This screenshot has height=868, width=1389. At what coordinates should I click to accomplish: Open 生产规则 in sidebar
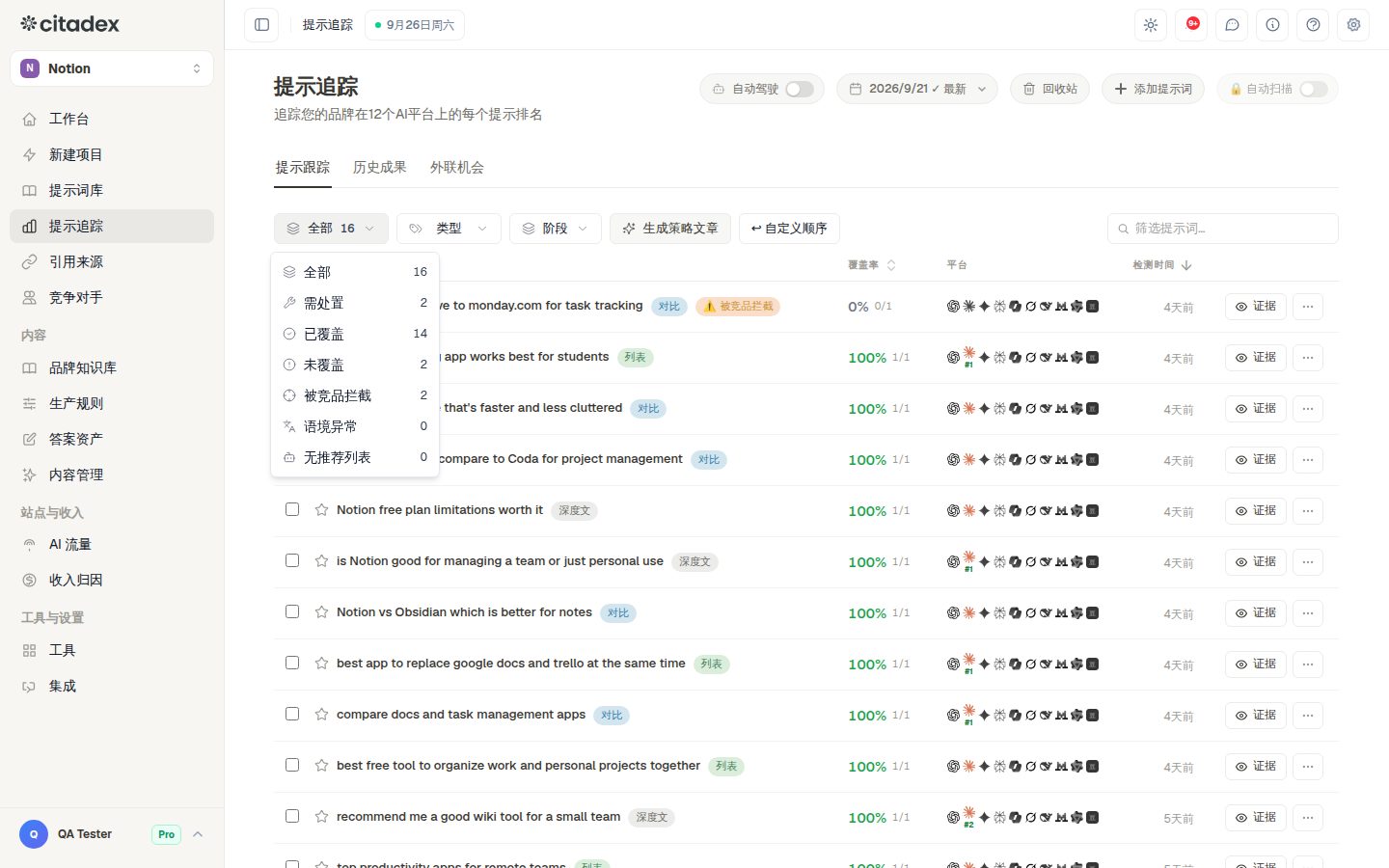click(x=112, y=403)
